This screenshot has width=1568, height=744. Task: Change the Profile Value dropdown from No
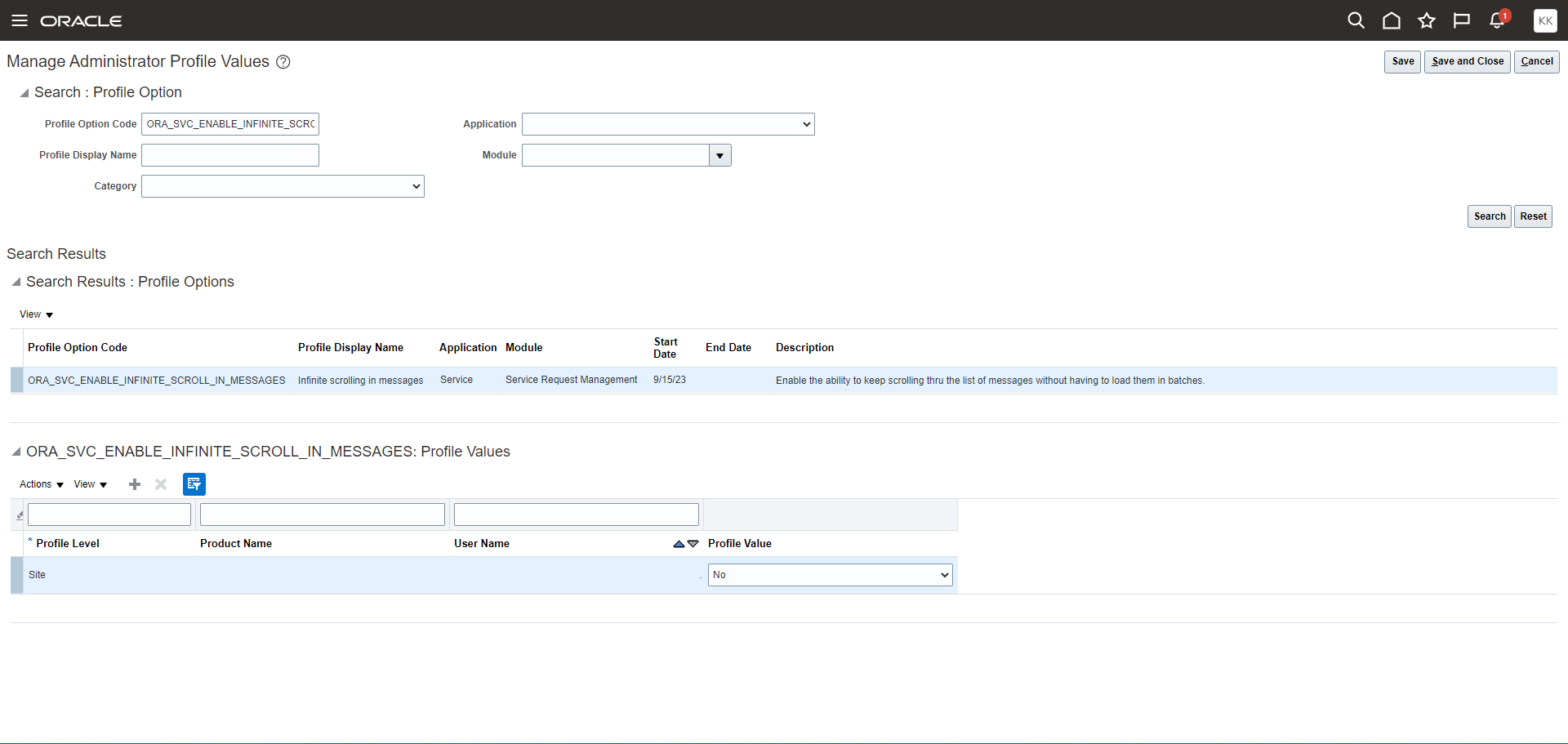[x=830, y=574]
